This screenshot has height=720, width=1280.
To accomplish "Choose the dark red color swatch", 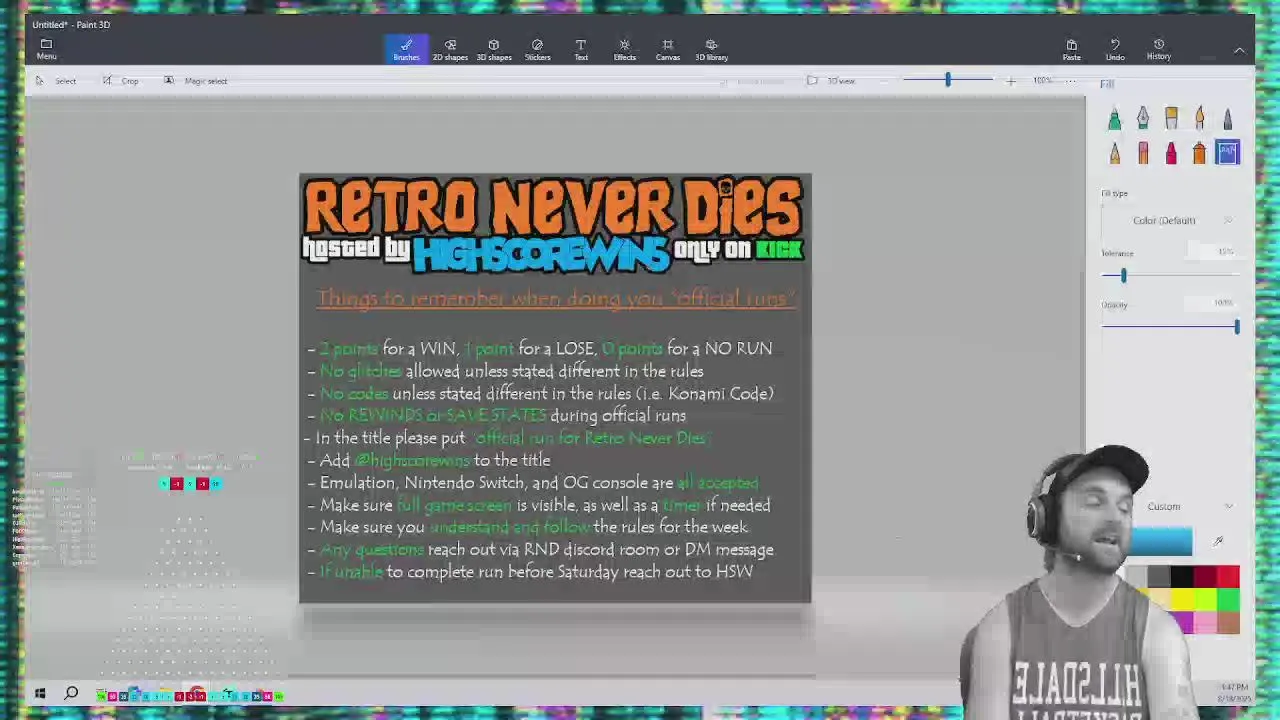I will pyautogui.click(x=1206, y=576).
